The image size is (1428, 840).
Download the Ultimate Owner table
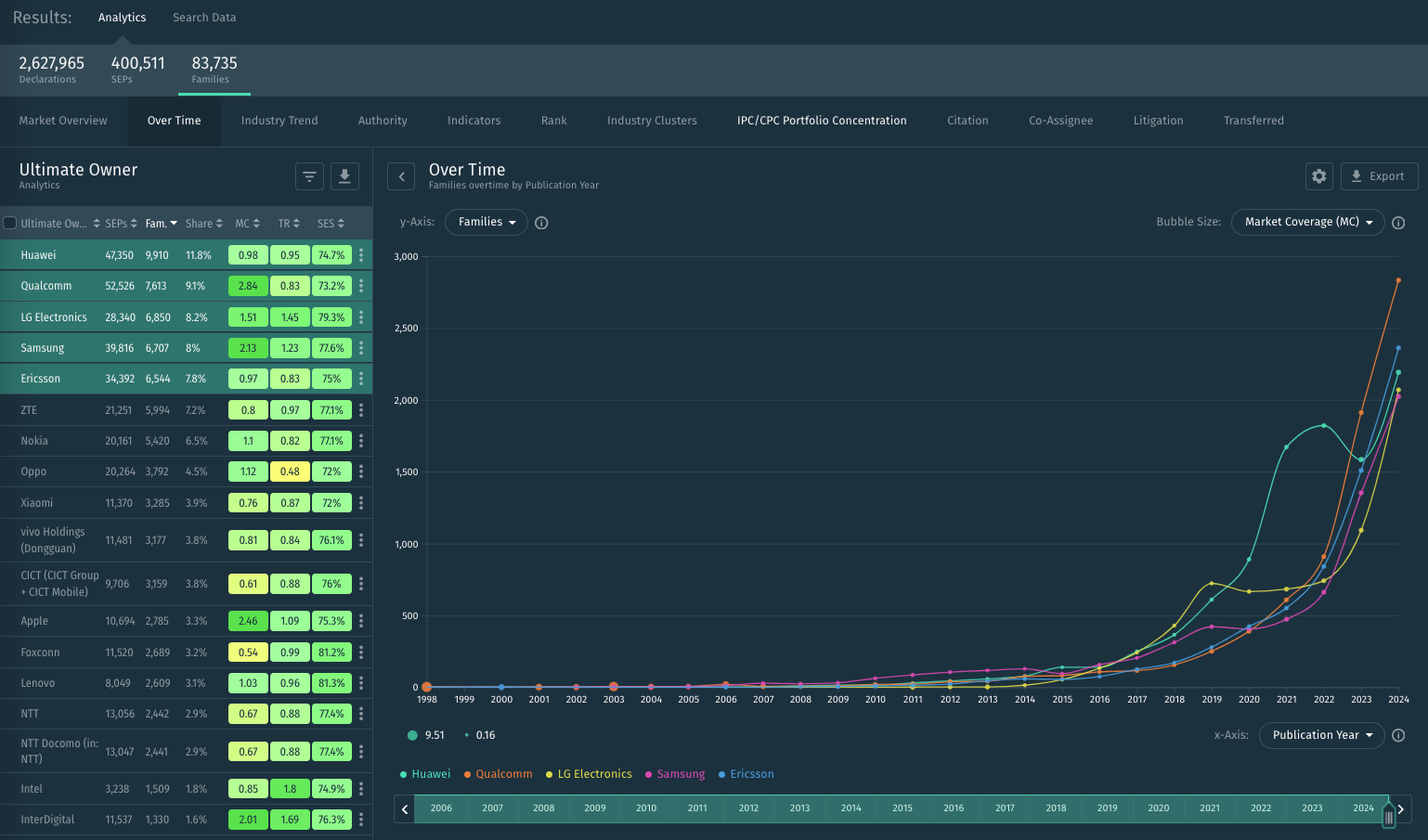344,176
